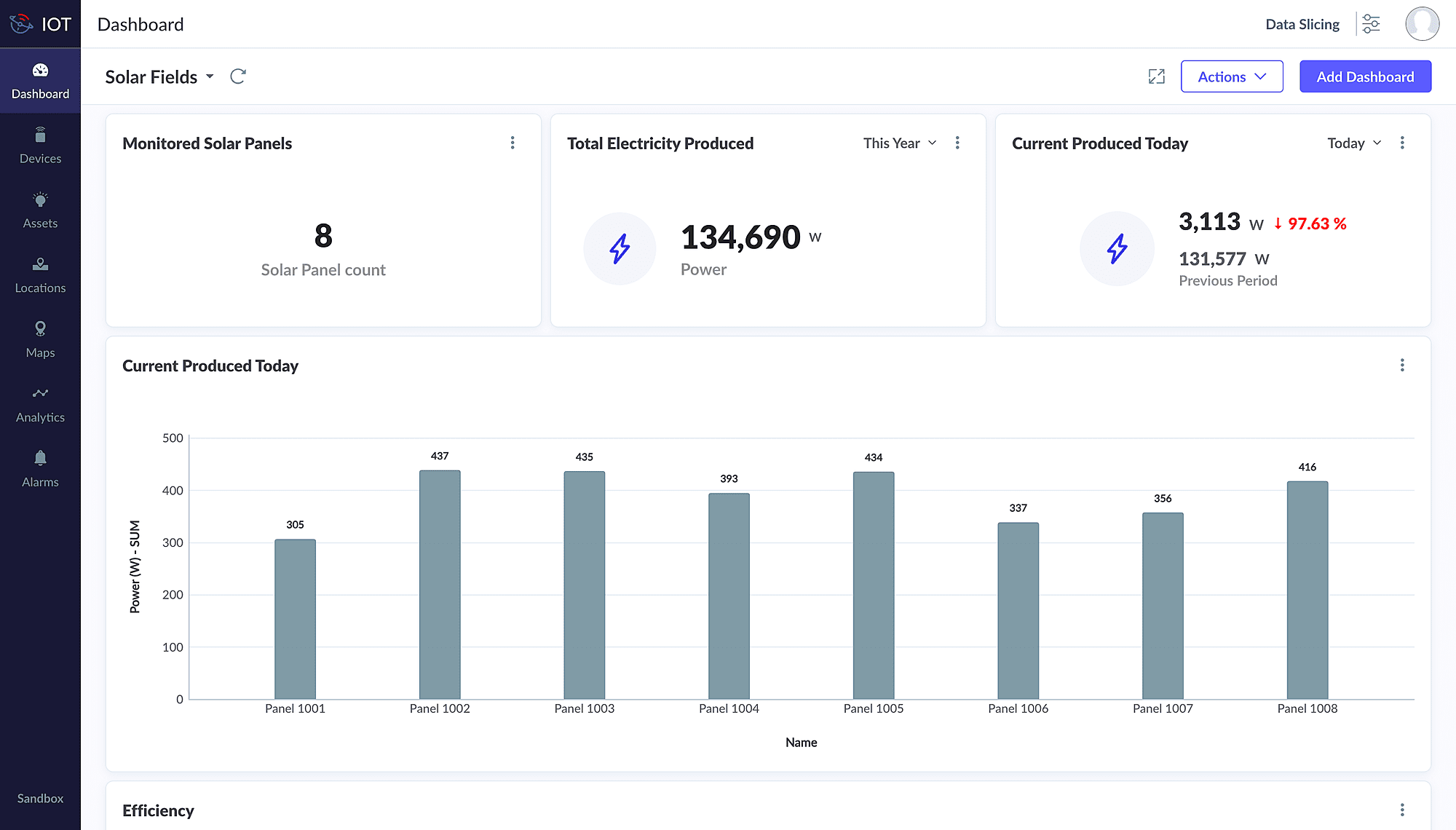Open the Maps section
Viewport: 1456px width, 830px height.
point(40,339)
